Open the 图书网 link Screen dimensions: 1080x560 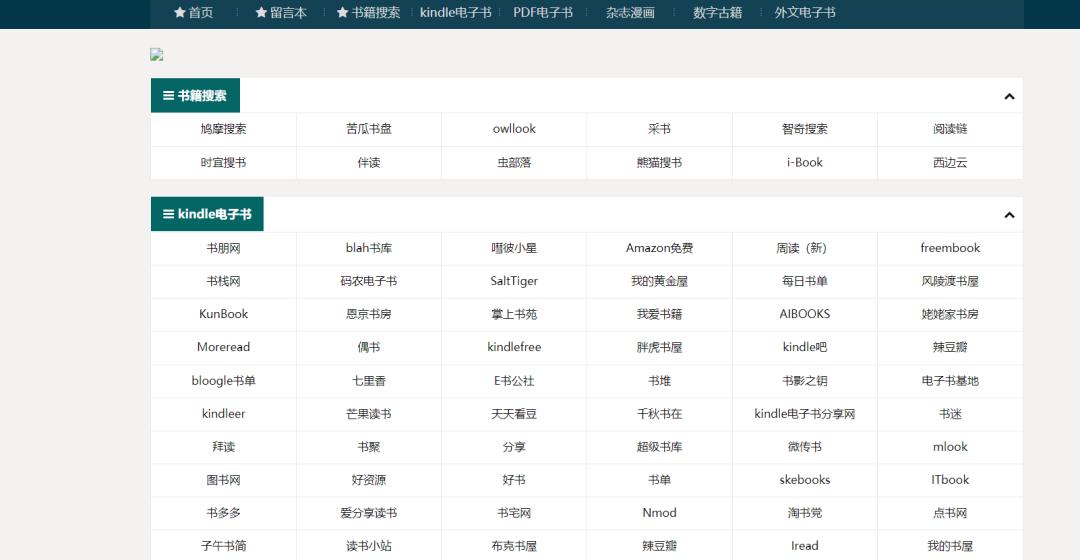[x=223, y=480]
